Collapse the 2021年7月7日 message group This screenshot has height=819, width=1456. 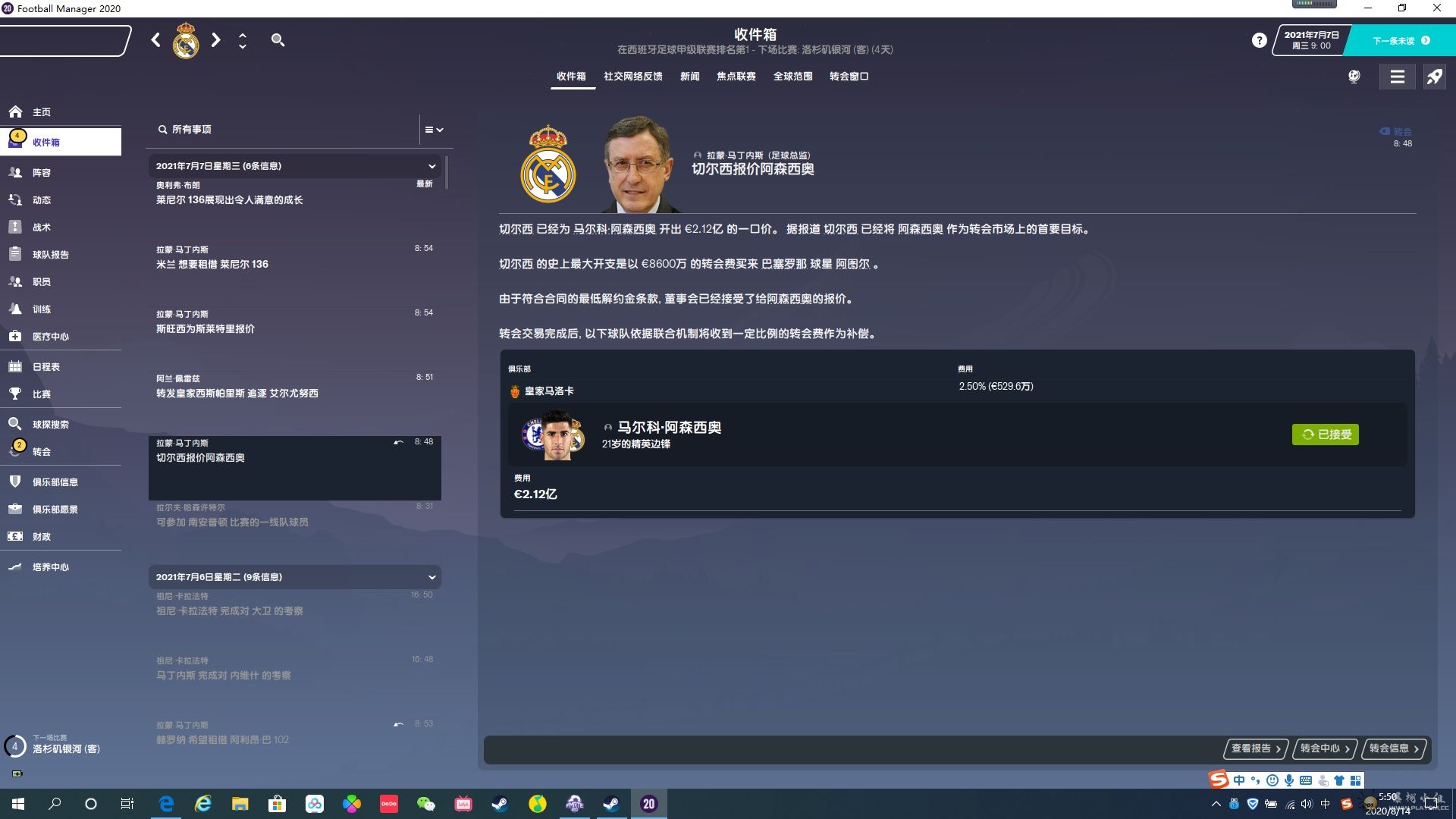(x=431, y=166)
